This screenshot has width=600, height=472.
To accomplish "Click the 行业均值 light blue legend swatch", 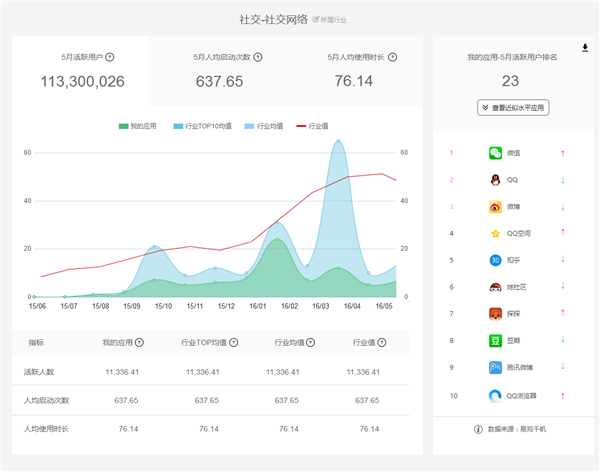I will click(250, 126).
